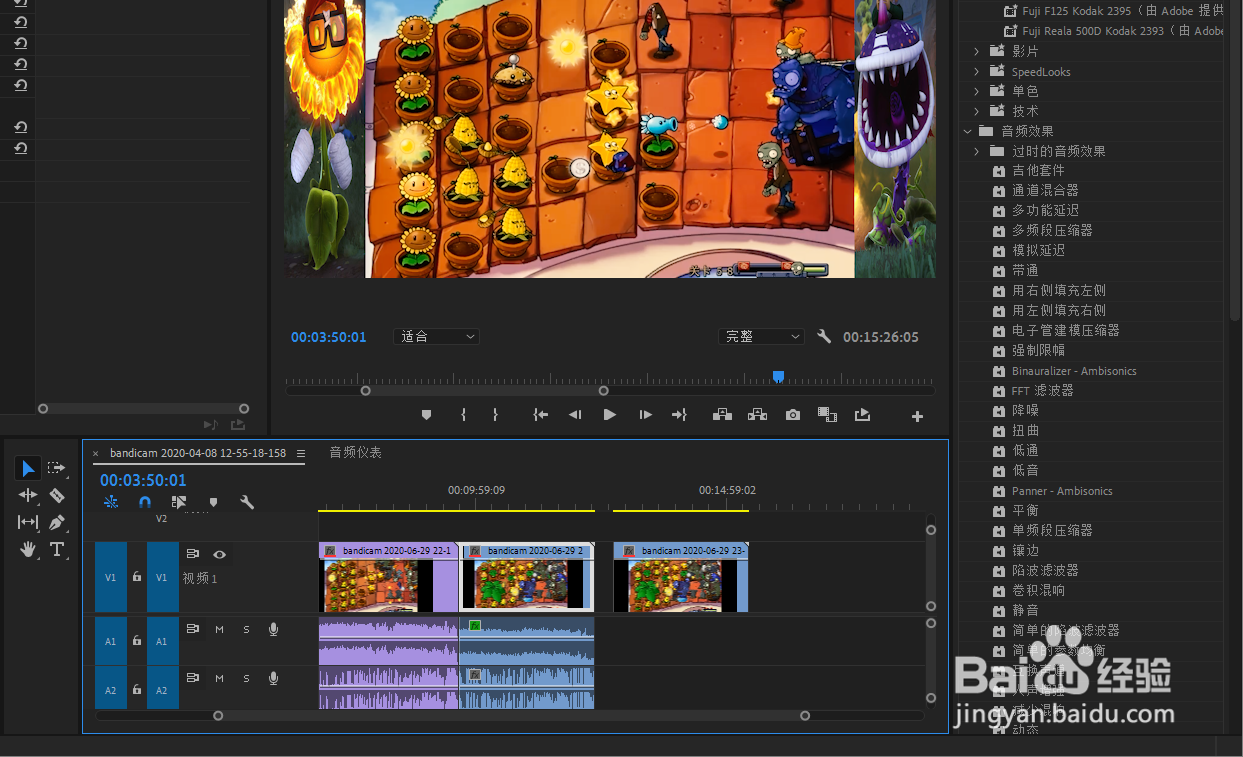Export frame with camera icon

coord(793,415)
